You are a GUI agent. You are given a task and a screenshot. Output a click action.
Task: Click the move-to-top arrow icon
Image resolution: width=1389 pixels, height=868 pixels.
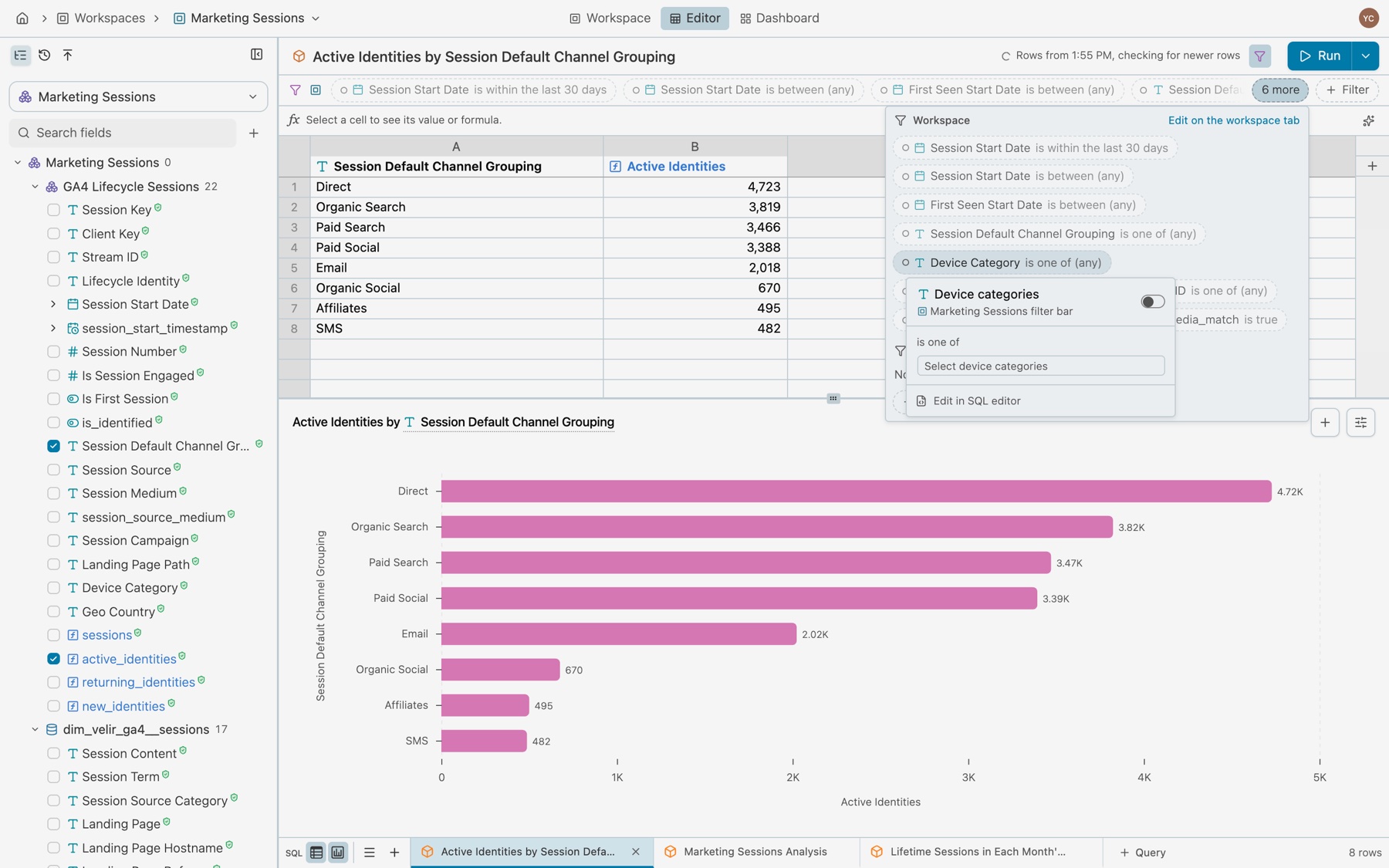point(68,55)
